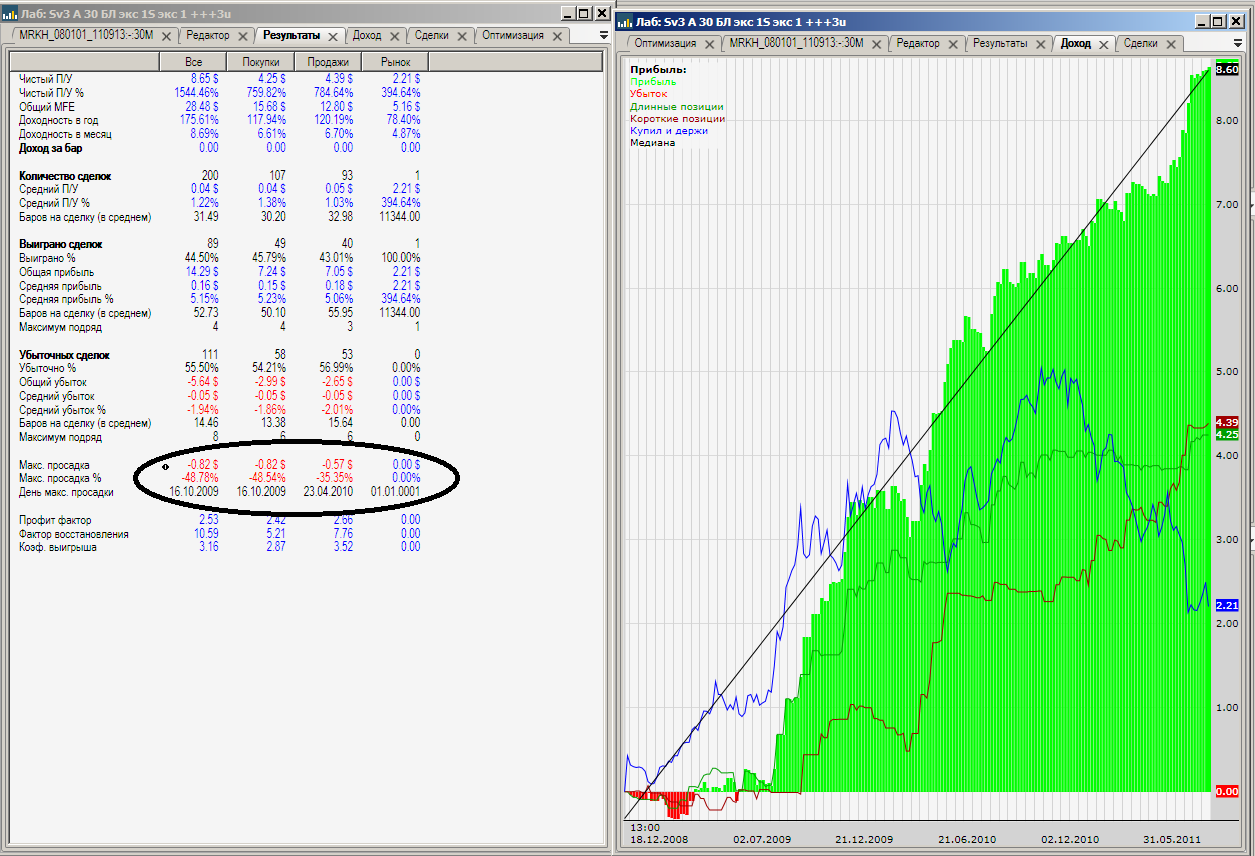Viewport: 1255px width, 856px height.
Task: Open the Оптимизация tab in left window
Action: pos(513,36)
